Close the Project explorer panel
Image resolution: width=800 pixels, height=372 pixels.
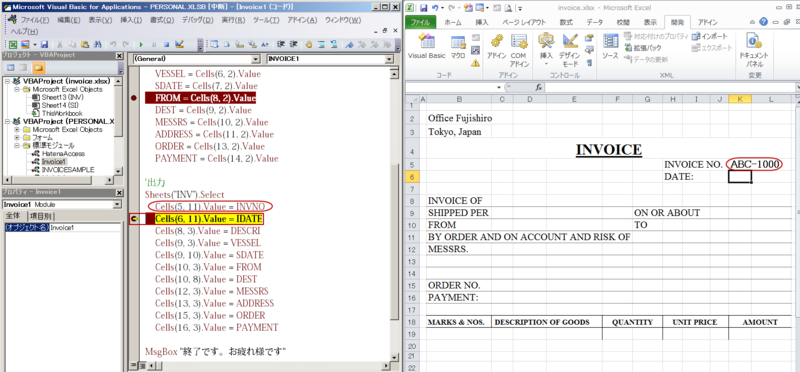[x=119, y=56]
